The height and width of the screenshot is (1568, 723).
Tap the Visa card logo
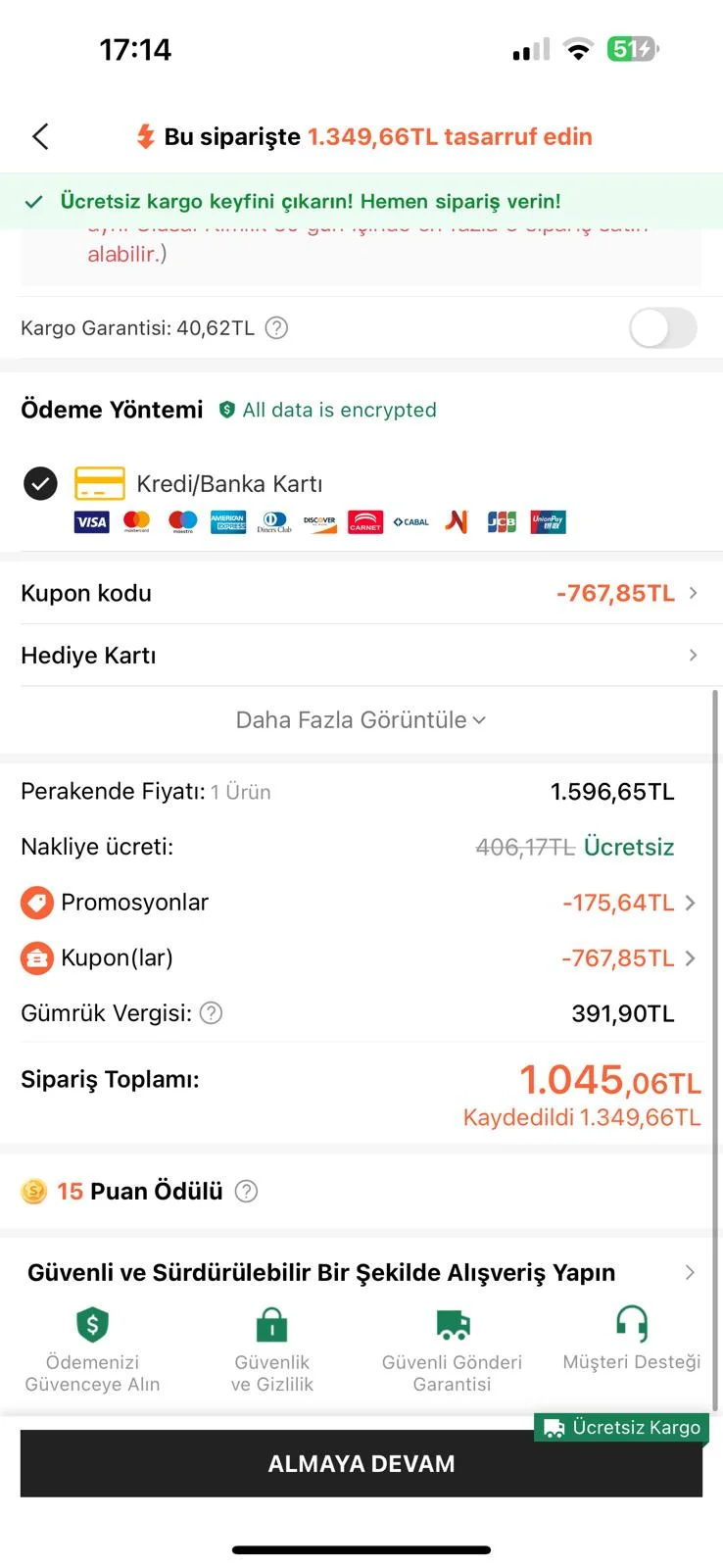tap(91, 522)
